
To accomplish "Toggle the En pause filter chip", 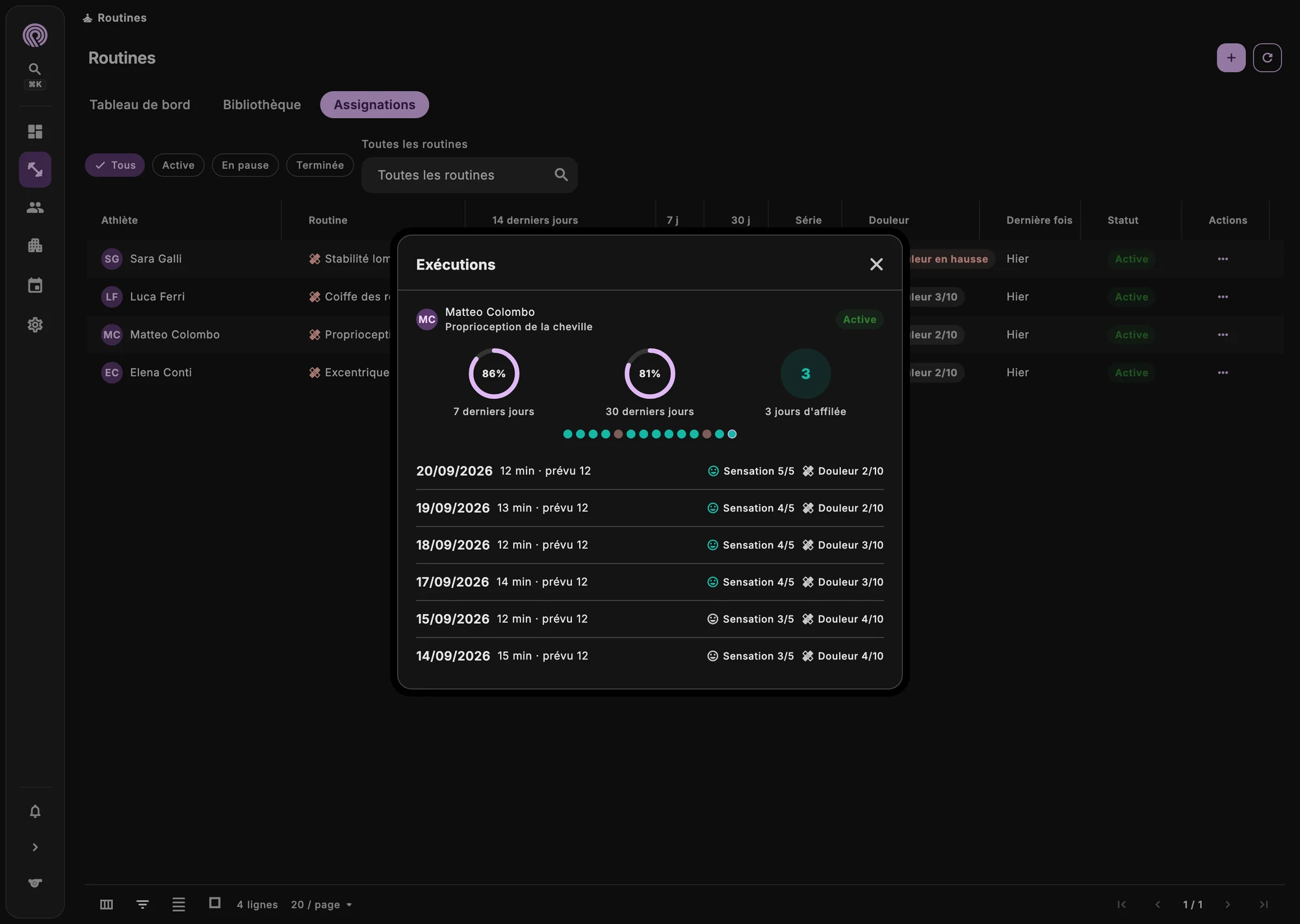I will 245,165.
